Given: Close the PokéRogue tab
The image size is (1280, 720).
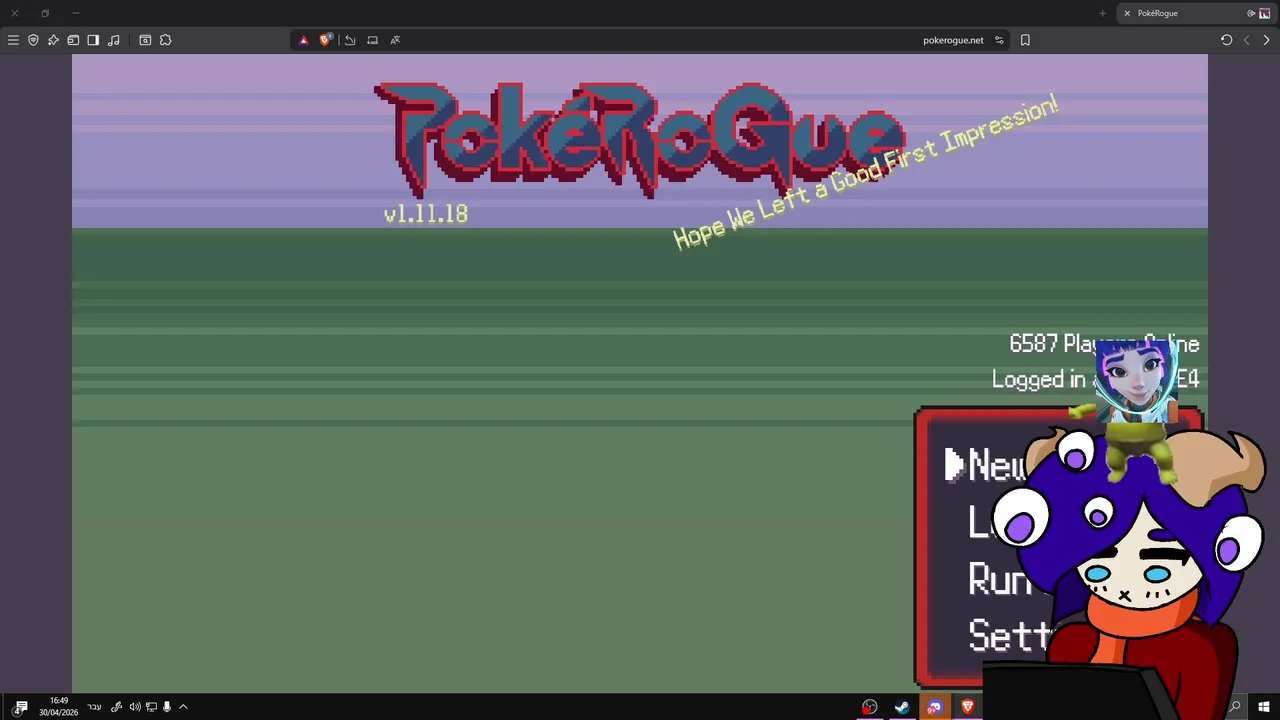Looking at the screenshot, I should [x=1127, y=13].
